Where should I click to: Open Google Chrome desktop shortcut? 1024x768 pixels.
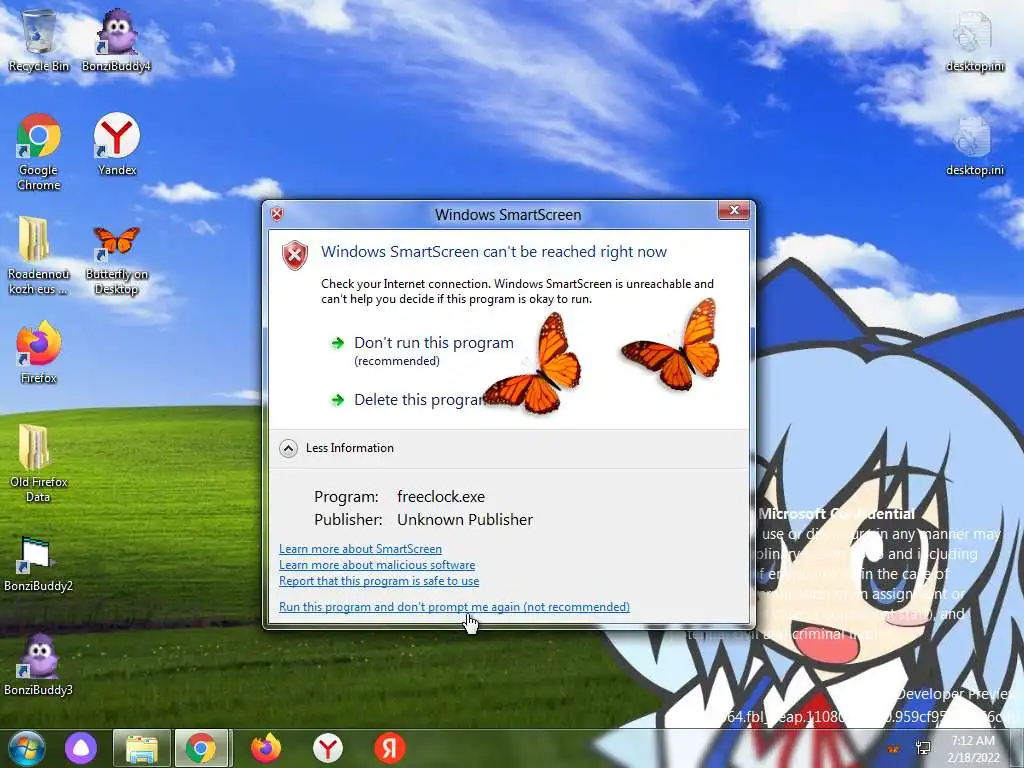click(x=39, y=152)
